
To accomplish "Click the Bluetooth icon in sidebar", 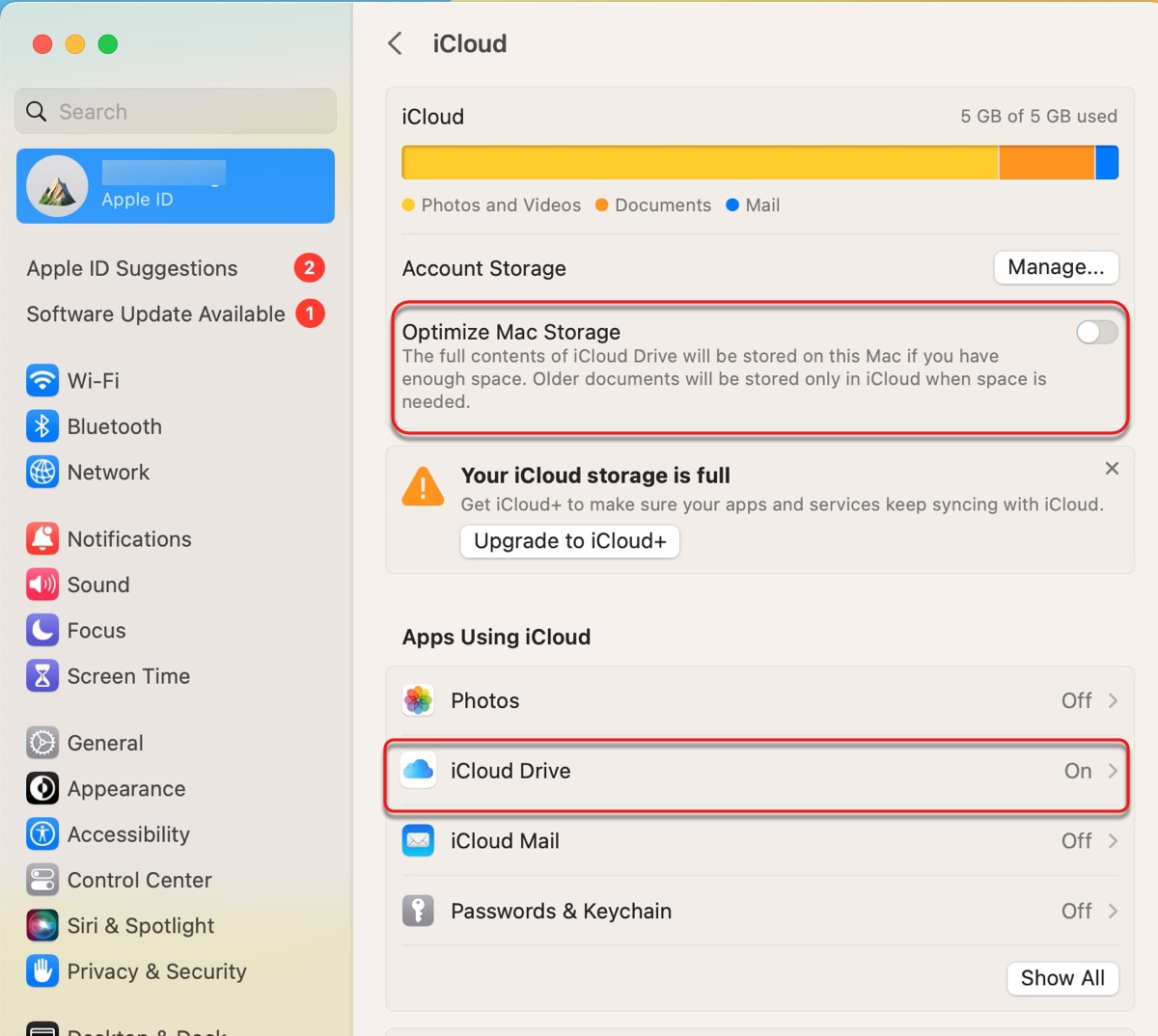I will 42,426.
